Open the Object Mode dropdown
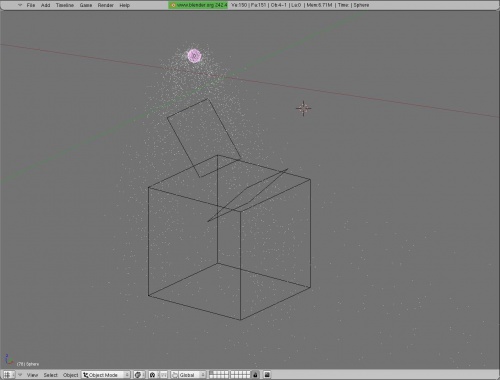The height and width of the screenshot is (380, 500). (x=106, y=375)
